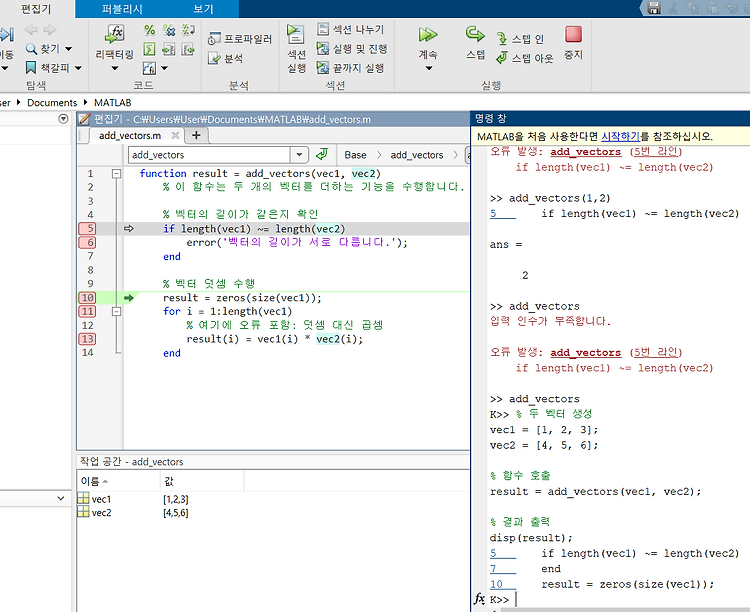Click Step Out (스텝 아웃)
Viewport: 750px width, 612px height.
[x=525, y=58]
